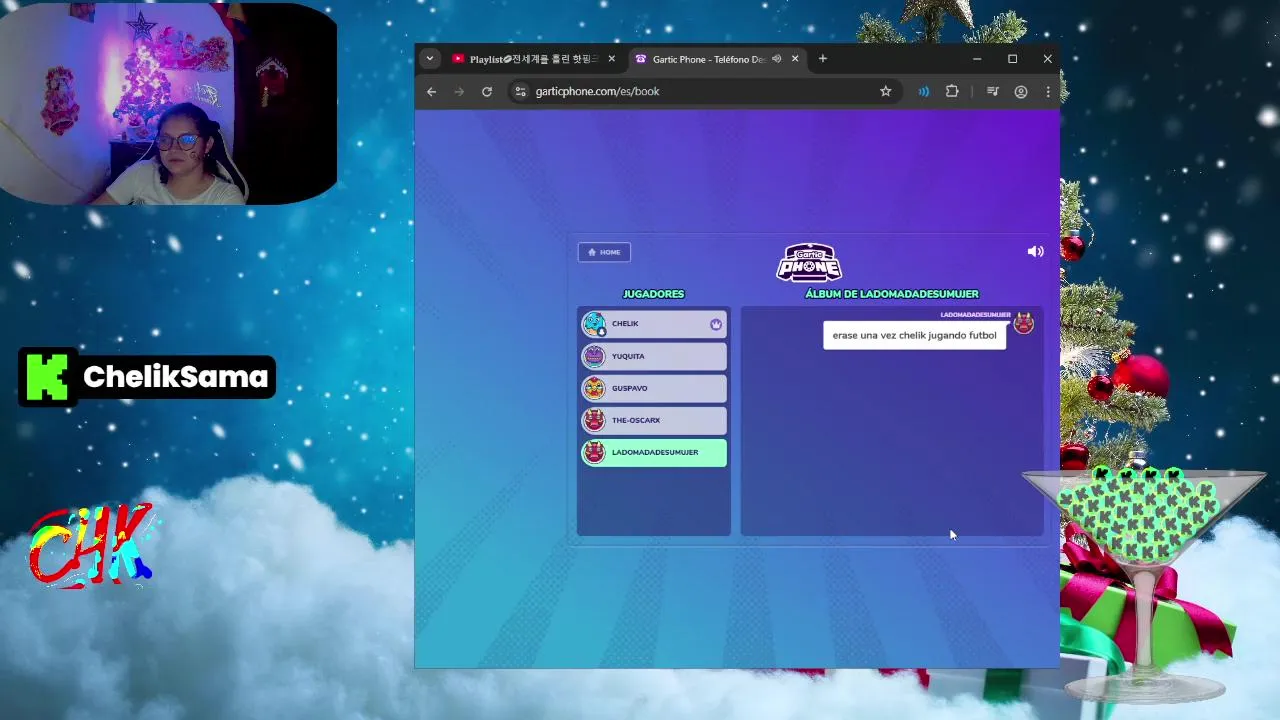This screenshot has width=1280, height=720.
Task: Mute the Gartic Phone game sound
Action: [1035, 252]
